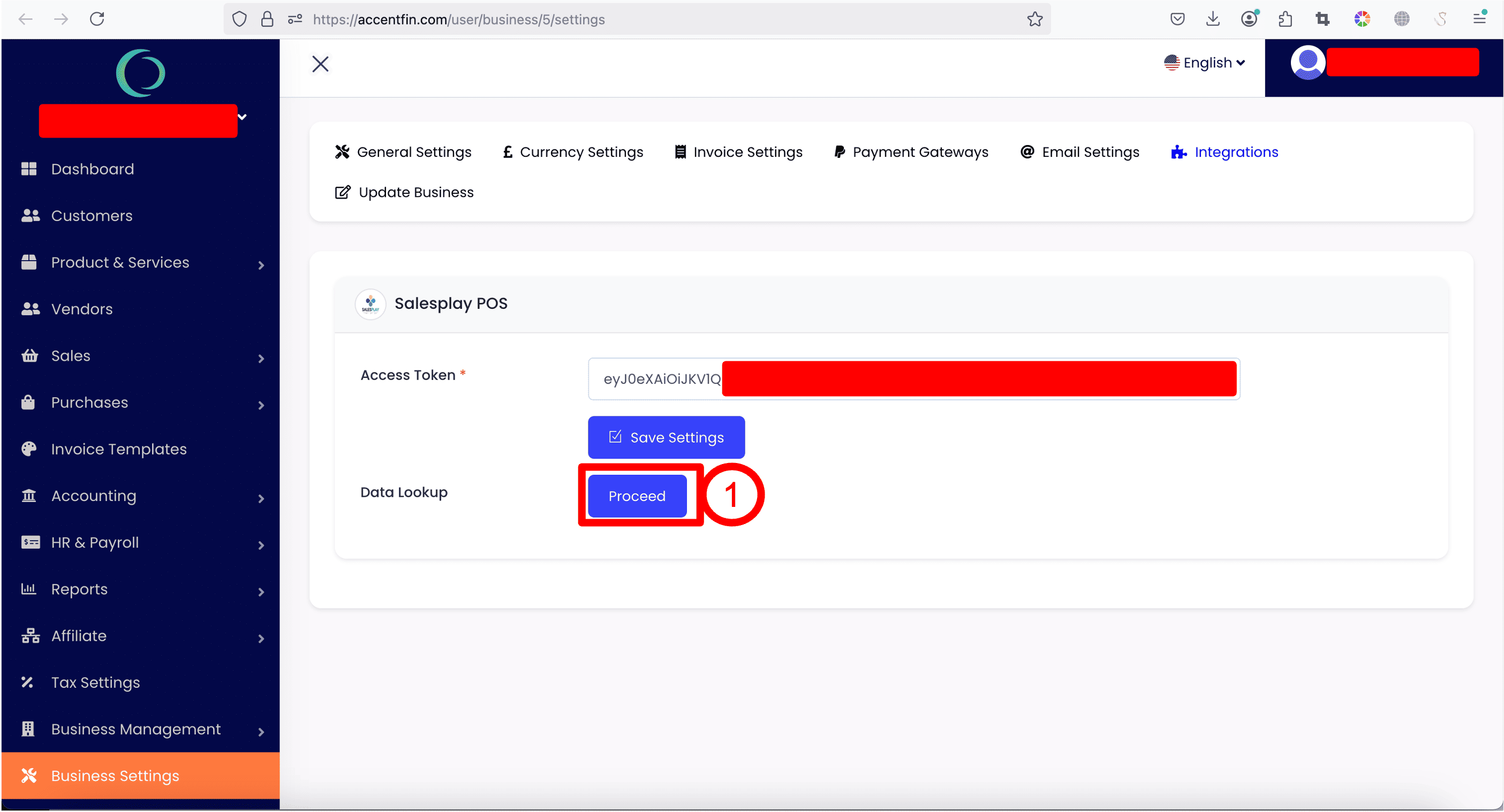Click the X sidebar close icon
This screenshot has height=812, width=1504.
click(321, 64)
